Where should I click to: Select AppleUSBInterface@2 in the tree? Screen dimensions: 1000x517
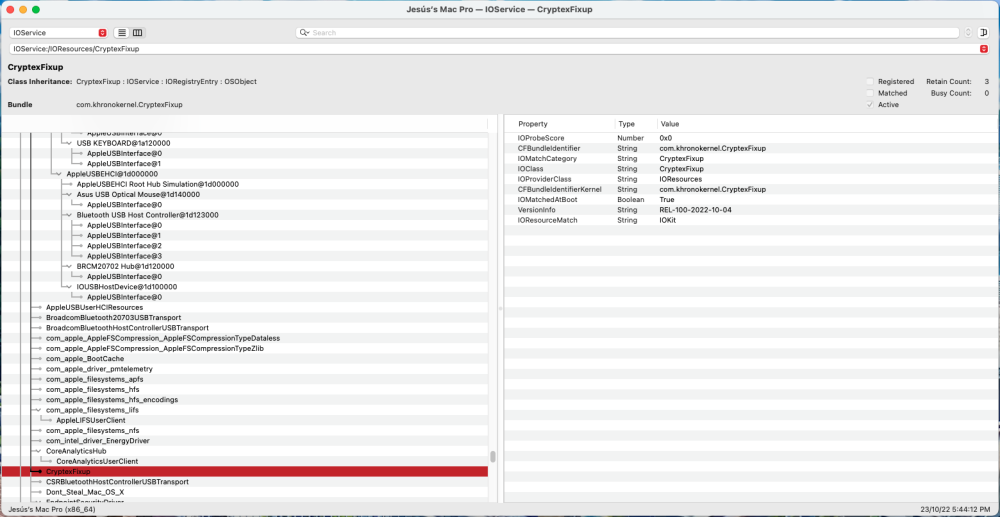point(124,245)
